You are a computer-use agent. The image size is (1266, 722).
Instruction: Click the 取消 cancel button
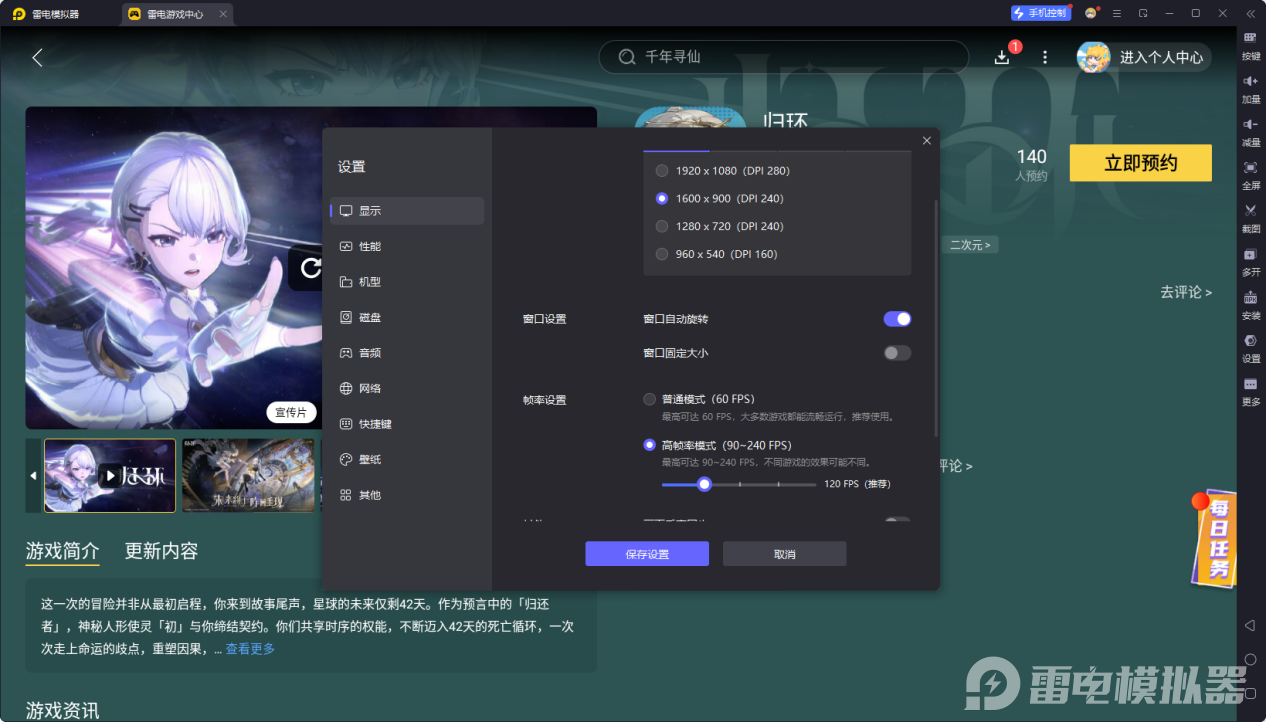[785, 554]
